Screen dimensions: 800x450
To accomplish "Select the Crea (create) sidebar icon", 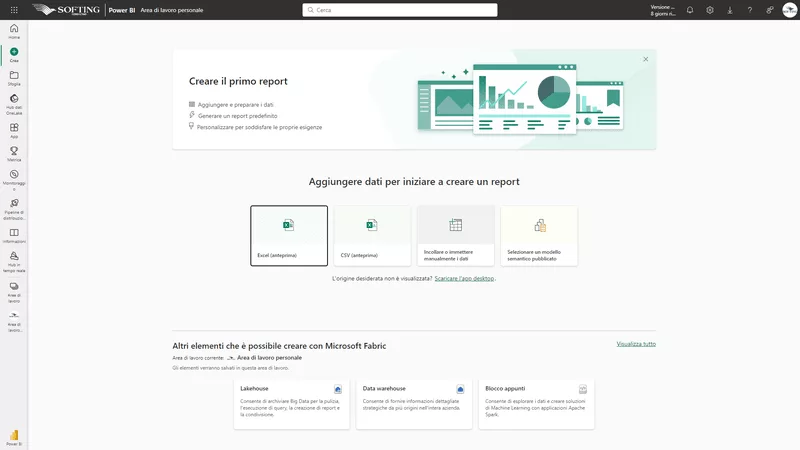I will pos(14,55).
